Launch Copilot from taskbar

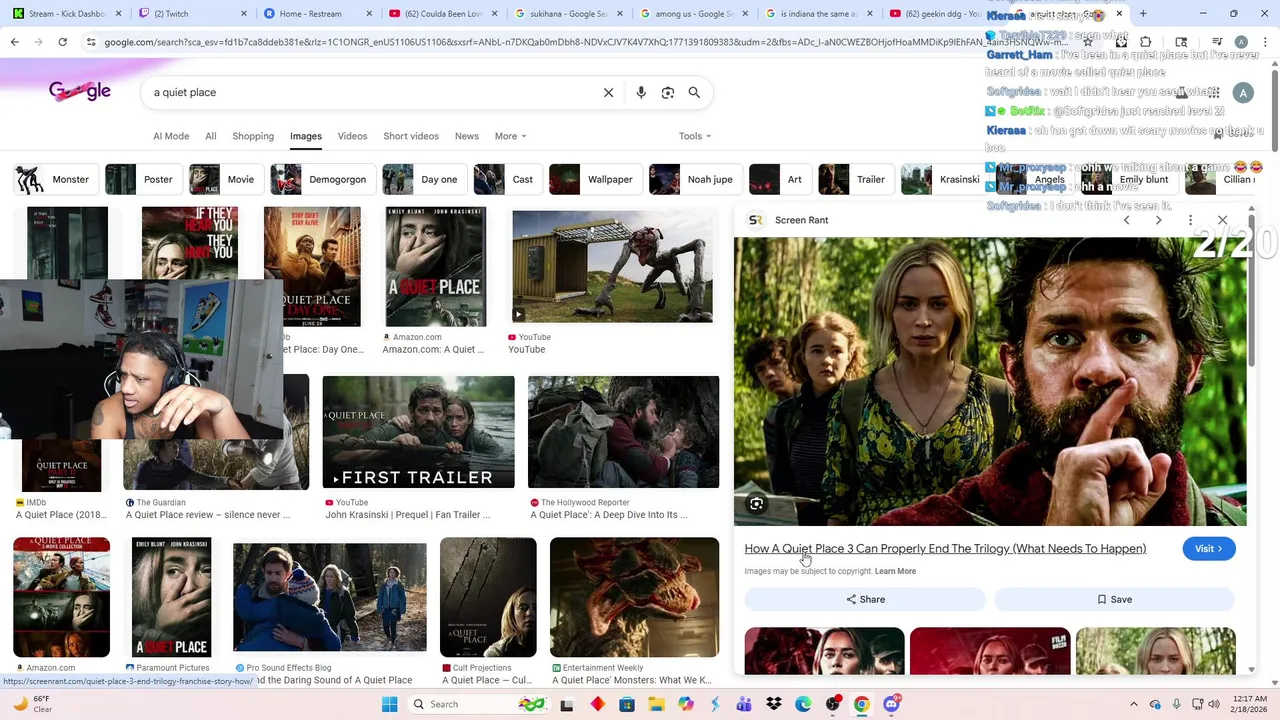coord(686,704)
